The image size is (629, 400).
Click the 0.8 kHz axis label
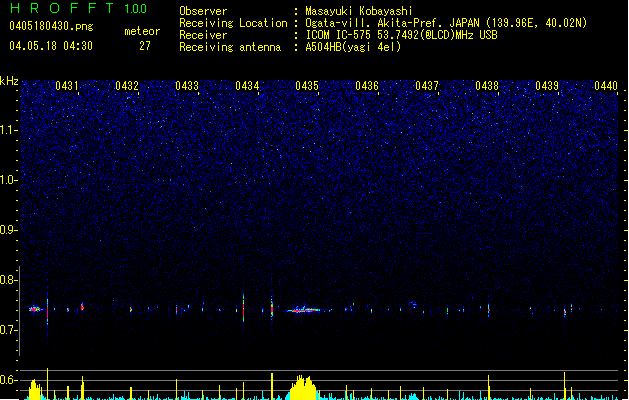tap(9, 280)
